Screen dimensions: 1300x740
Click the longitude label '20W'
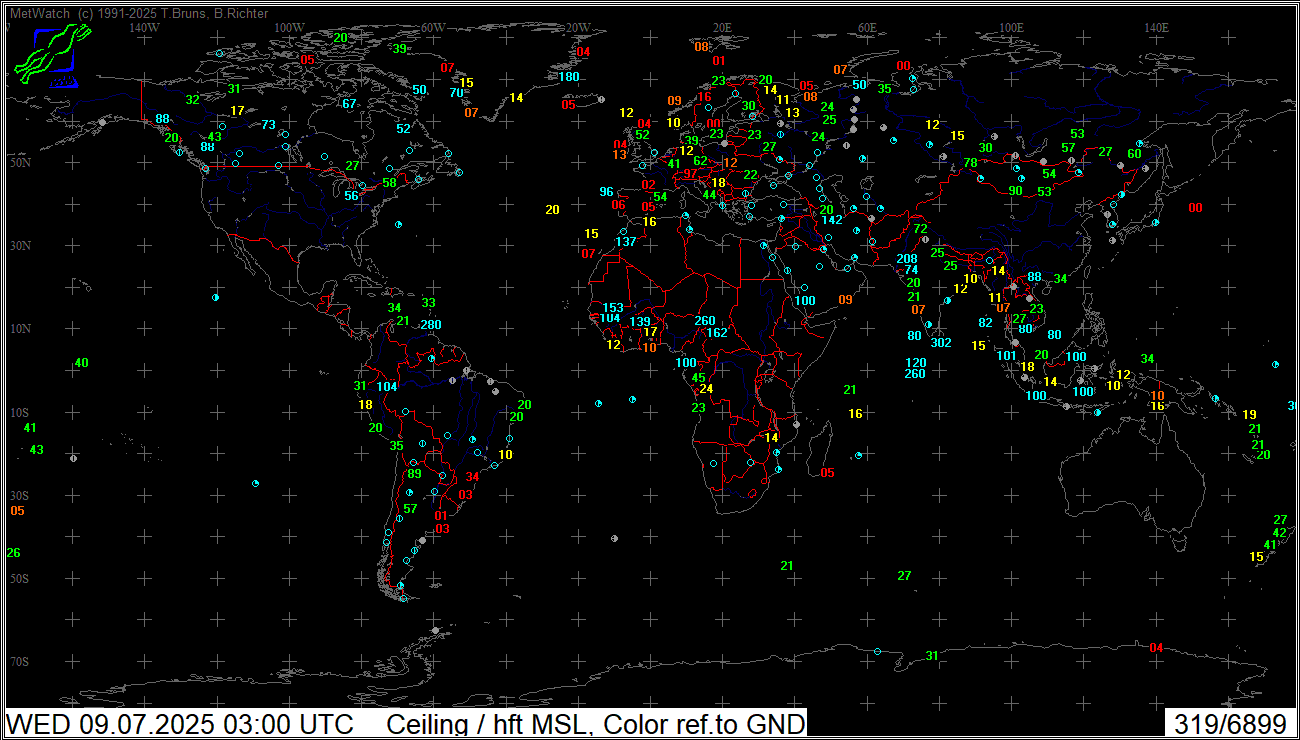[x=578, y=27]
